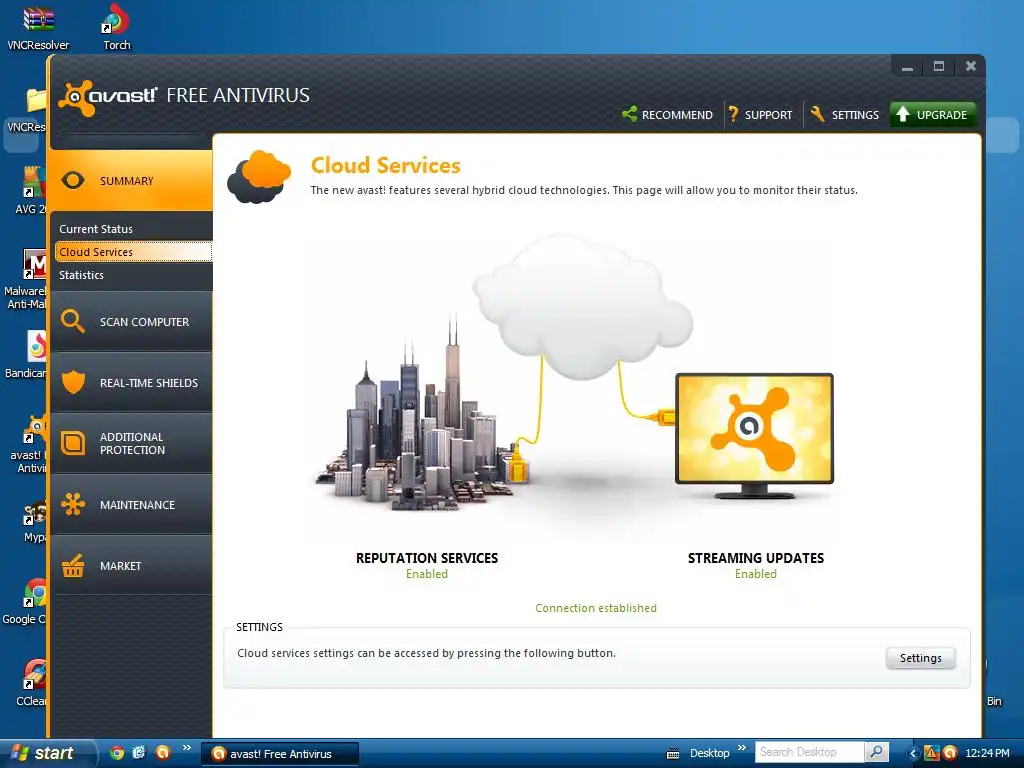Screen dimensions: 1024x768
Task: Open the Summary section label
Action: [127, 181]
